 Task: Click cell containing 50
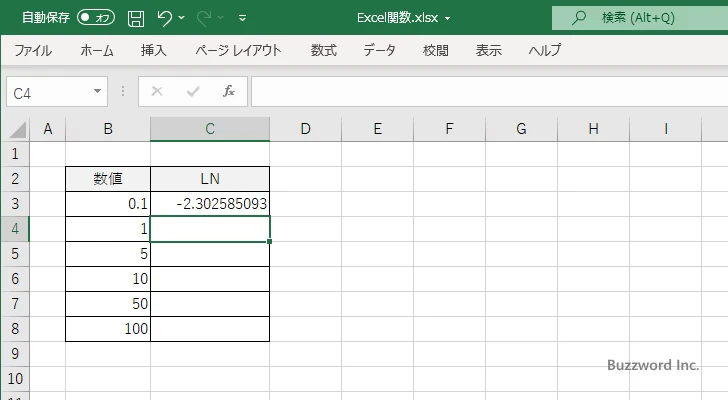[x=108, y=304]
